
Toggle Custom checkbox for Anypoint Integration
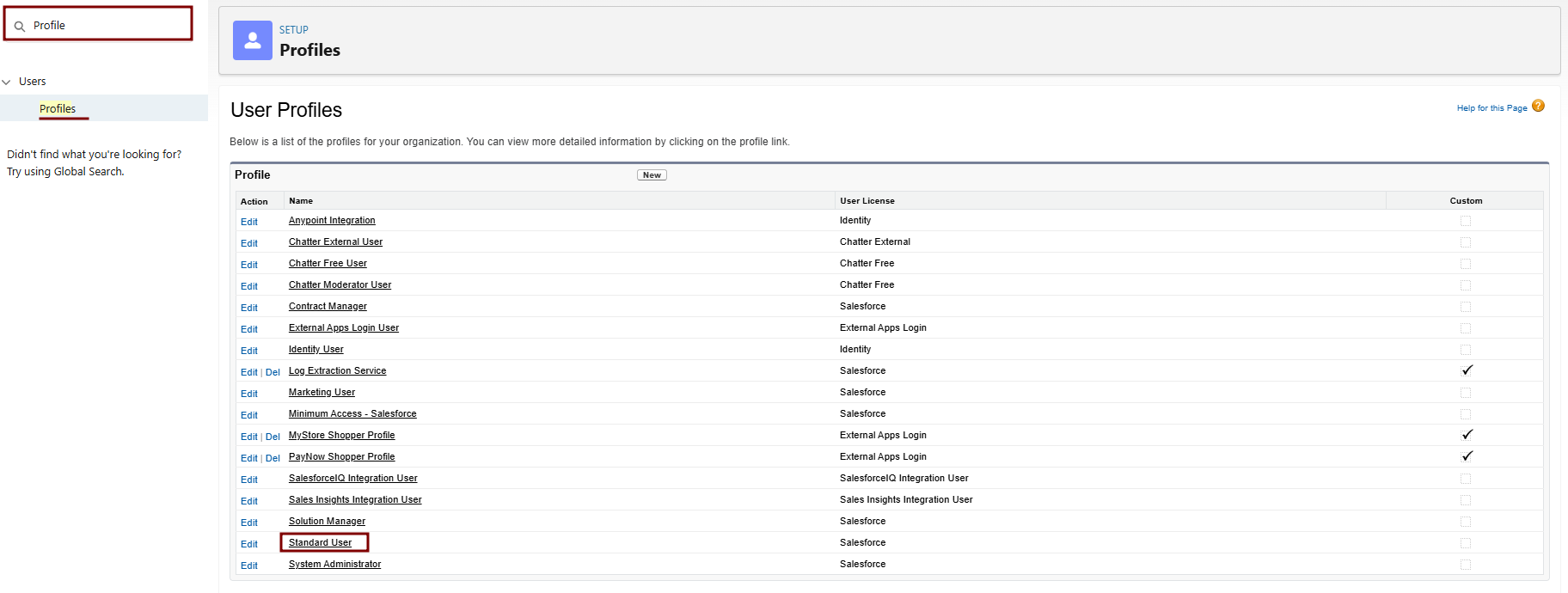(x=1466, y=221)
